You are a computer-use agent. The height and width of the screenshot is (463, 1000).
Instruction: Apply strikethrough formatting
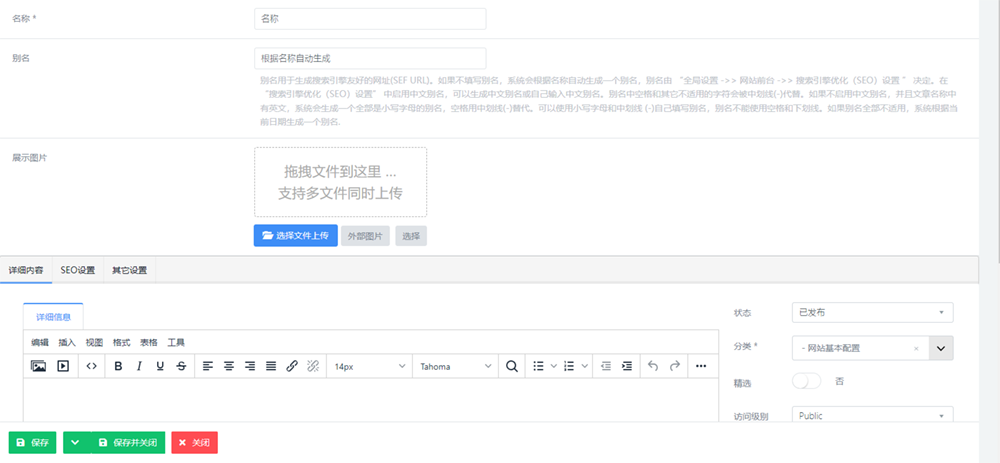180,366
